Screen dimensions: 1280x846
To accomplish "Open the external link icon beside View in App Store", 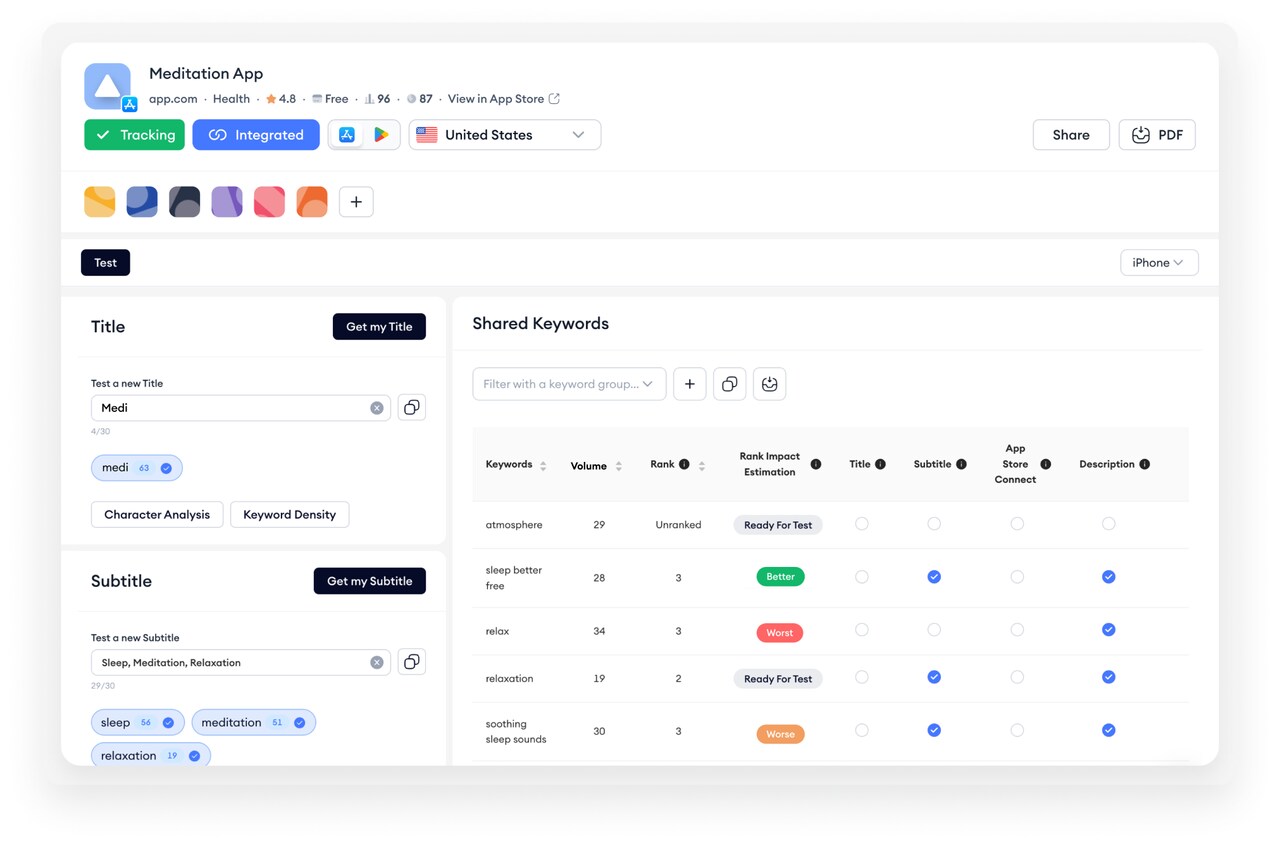I will [x=554, y=99].
